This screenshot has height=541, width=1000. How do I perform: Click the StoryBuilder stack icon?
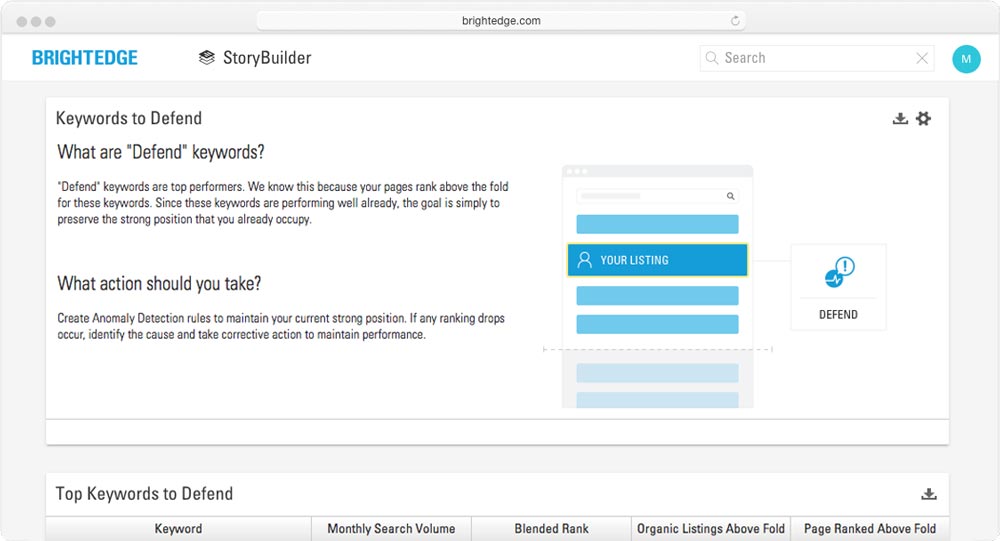coord(207,58)
